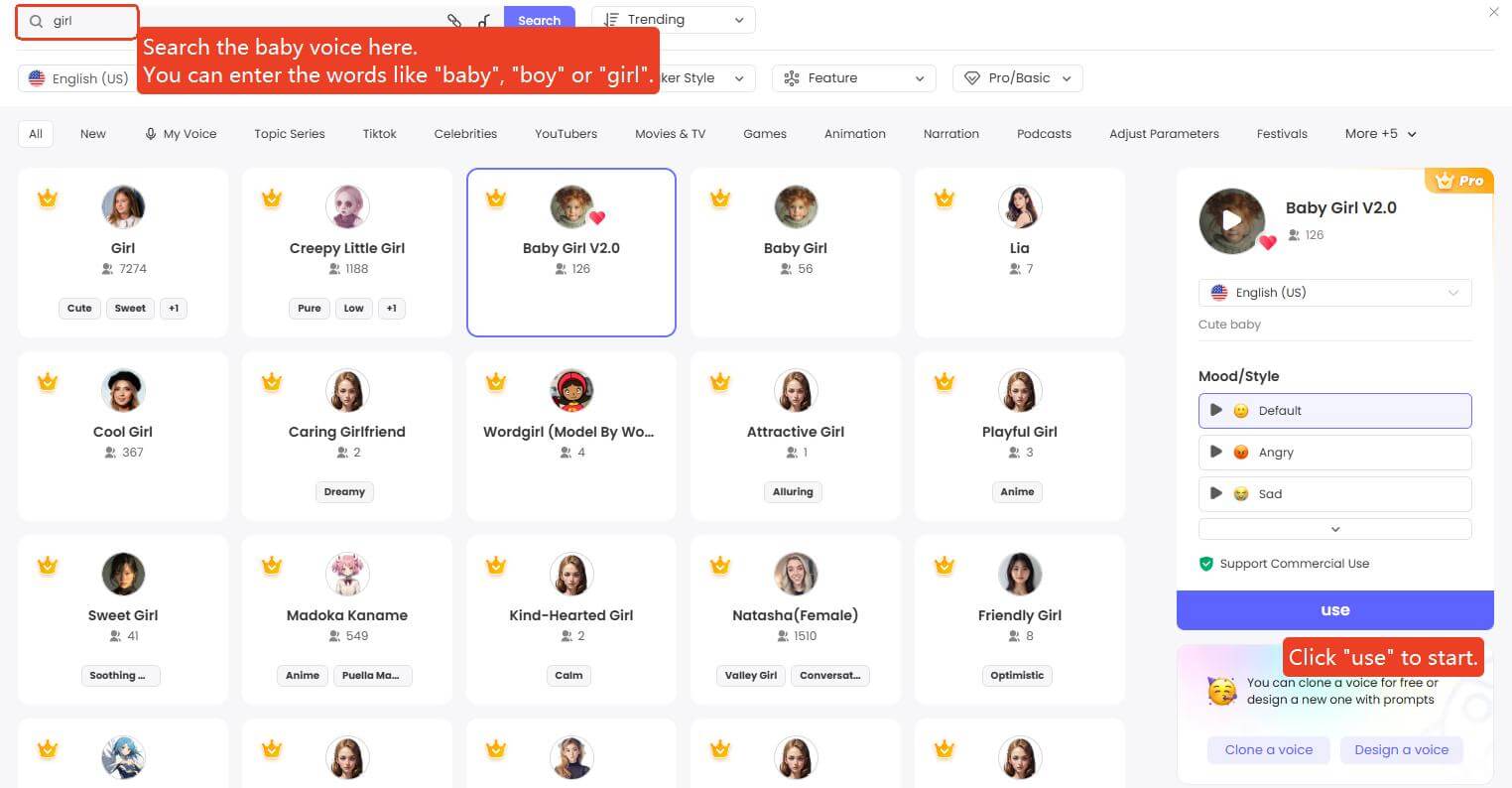This screenshot has width=1512, height=788.
Task: Pick the Friendly Girl avatar
Action: point(1020,574)
